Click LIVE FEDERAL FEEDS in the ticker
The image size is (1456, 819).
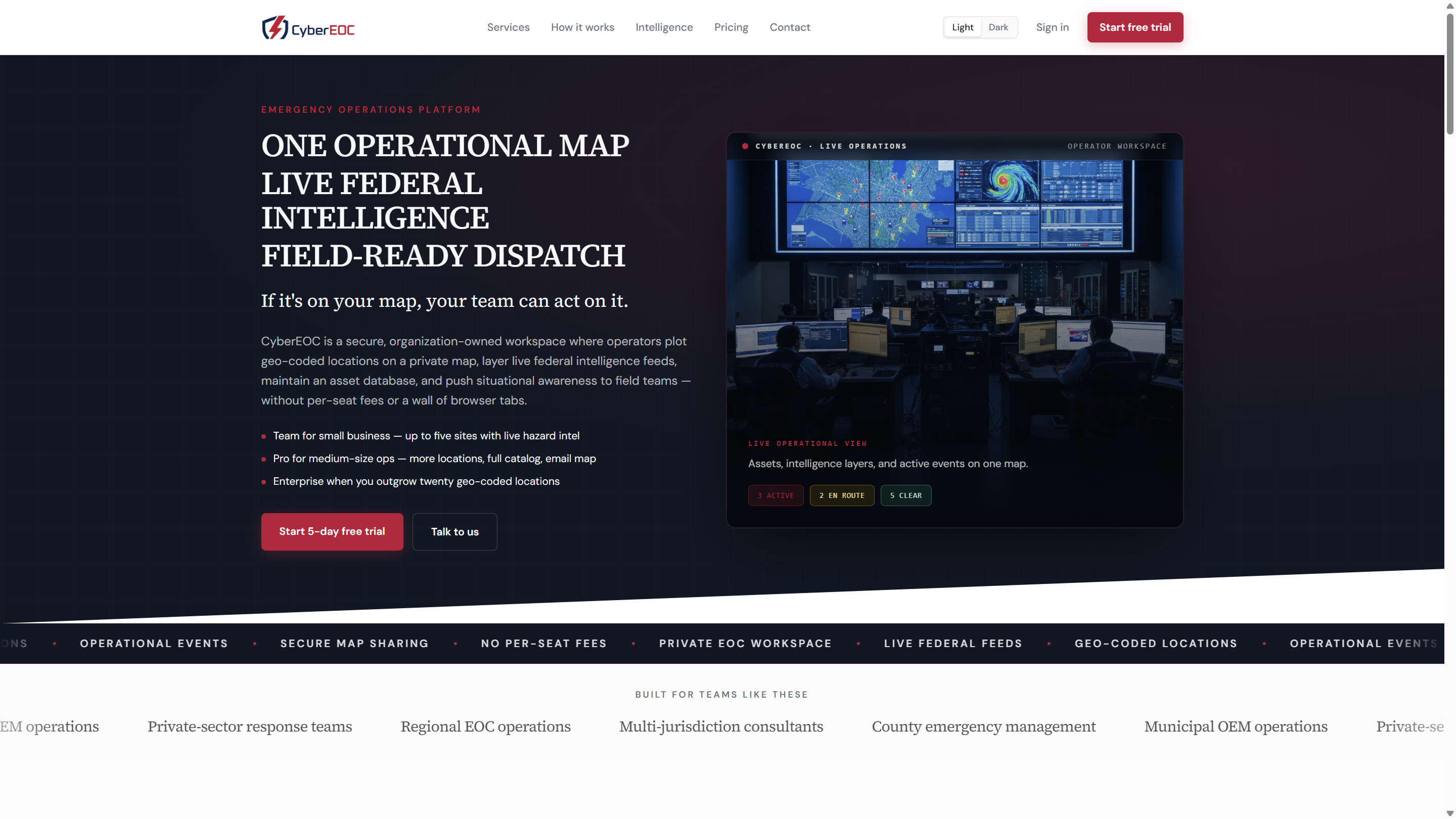point(953,643)
